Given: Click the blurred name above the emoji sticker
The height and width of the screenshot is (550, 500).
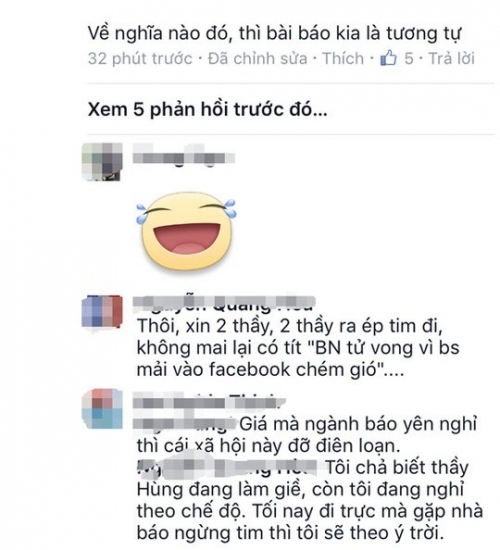Looking at the screenshot, I should tap(184, 157).
